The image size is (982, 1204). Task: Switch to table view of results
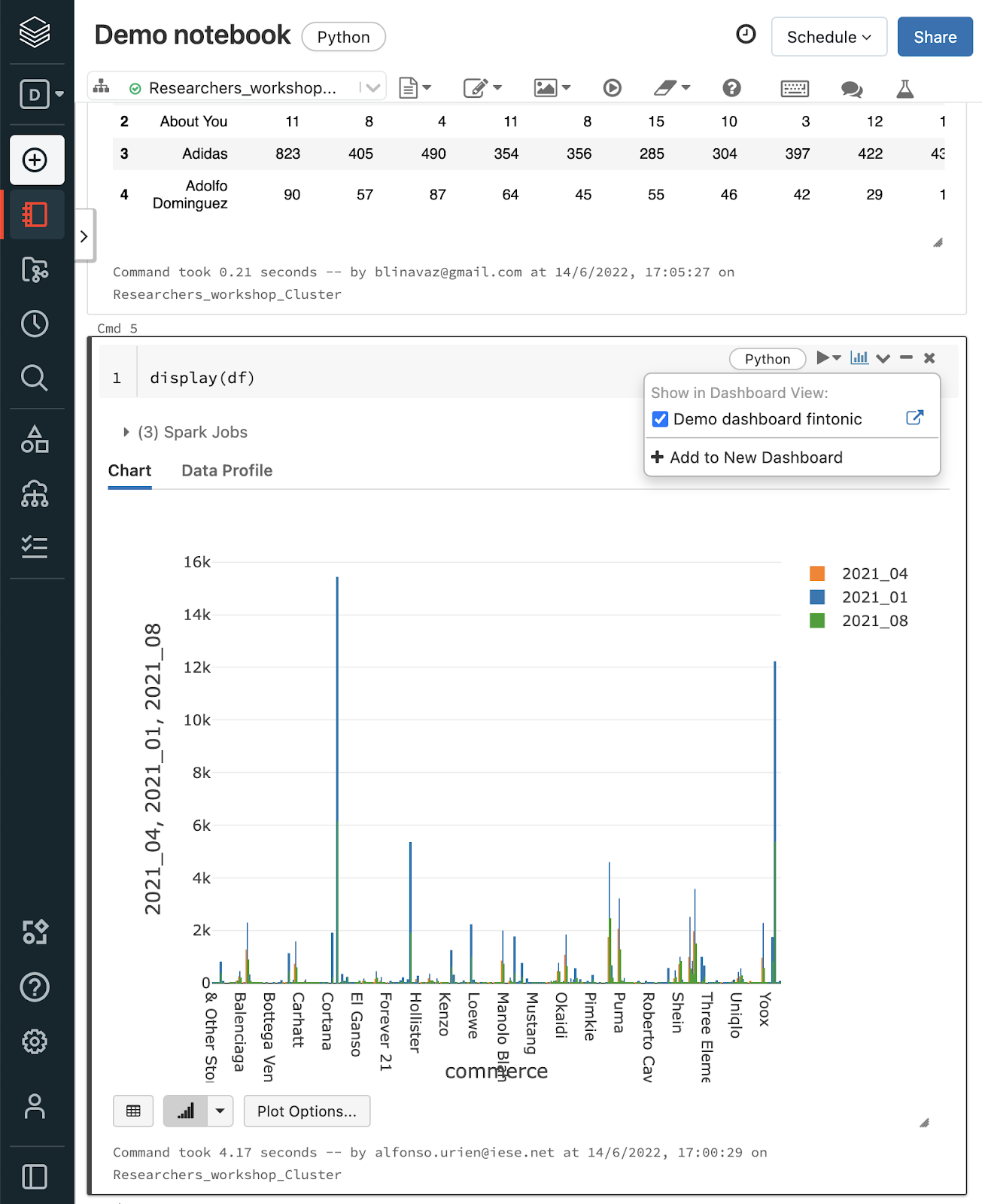(133, 1111)
